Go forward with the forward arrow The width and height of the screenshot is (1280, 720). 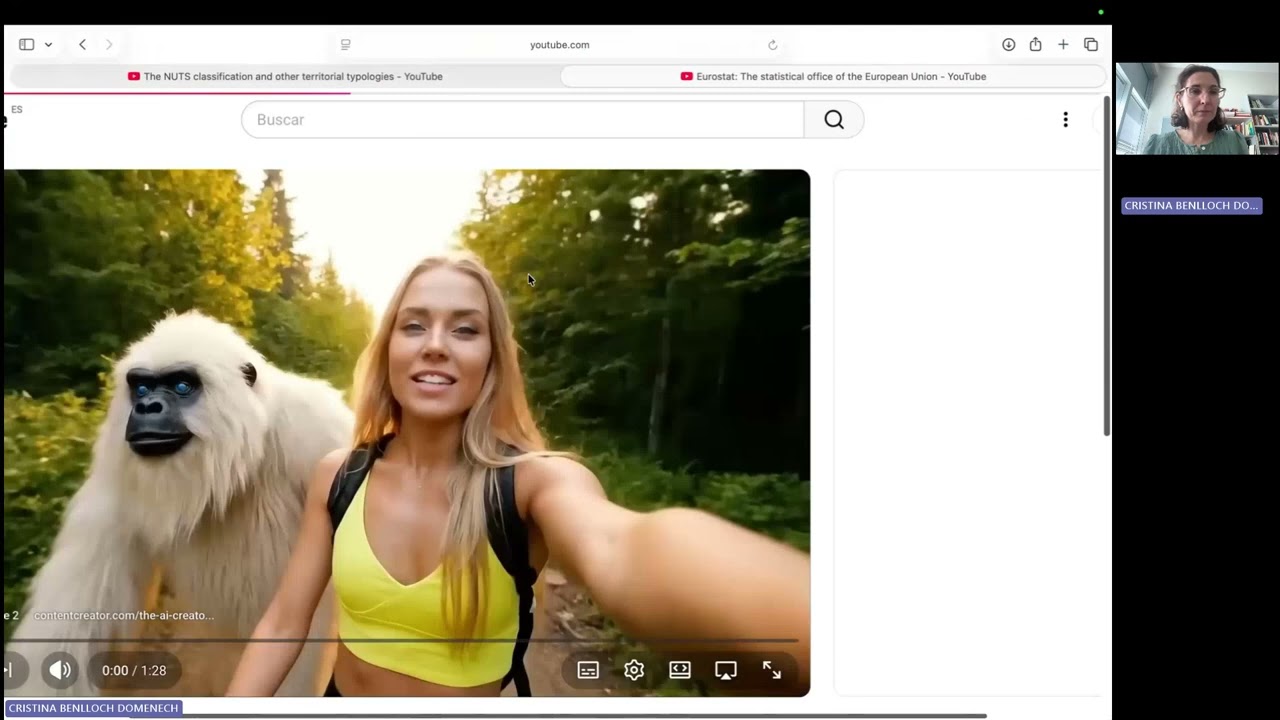point(109,44)
